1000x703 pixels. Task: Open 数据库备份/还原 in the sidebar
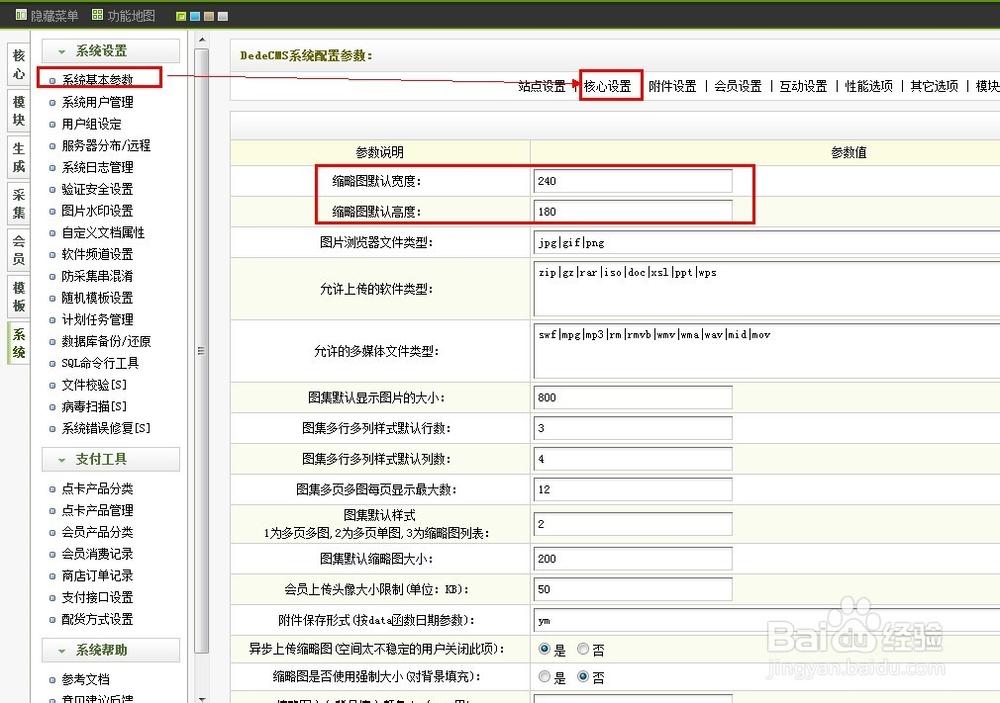click(x=106, y=341)
